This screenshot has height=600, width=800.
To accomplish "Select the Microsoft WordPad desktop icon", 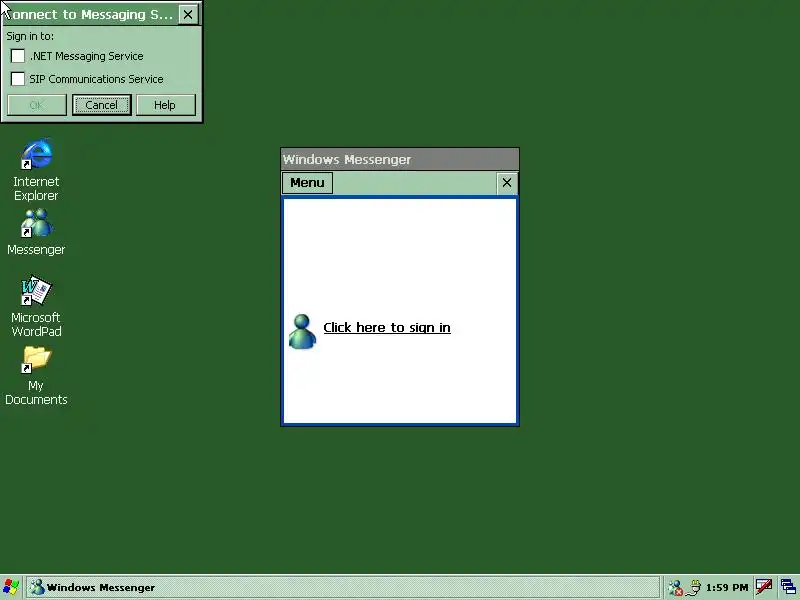I will pyautogui.click(x=36, y=291).
